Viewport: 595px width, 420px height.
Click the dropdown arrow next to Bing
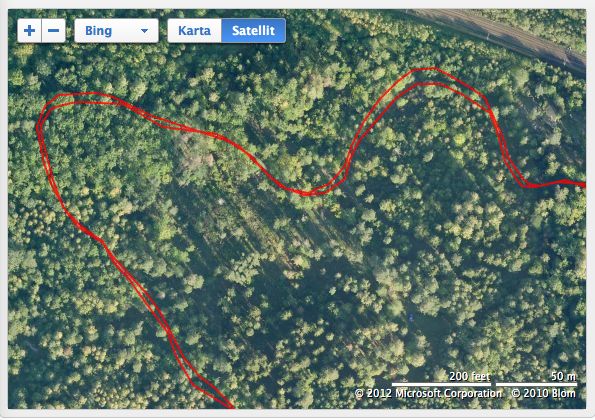[x=144, y=31]
